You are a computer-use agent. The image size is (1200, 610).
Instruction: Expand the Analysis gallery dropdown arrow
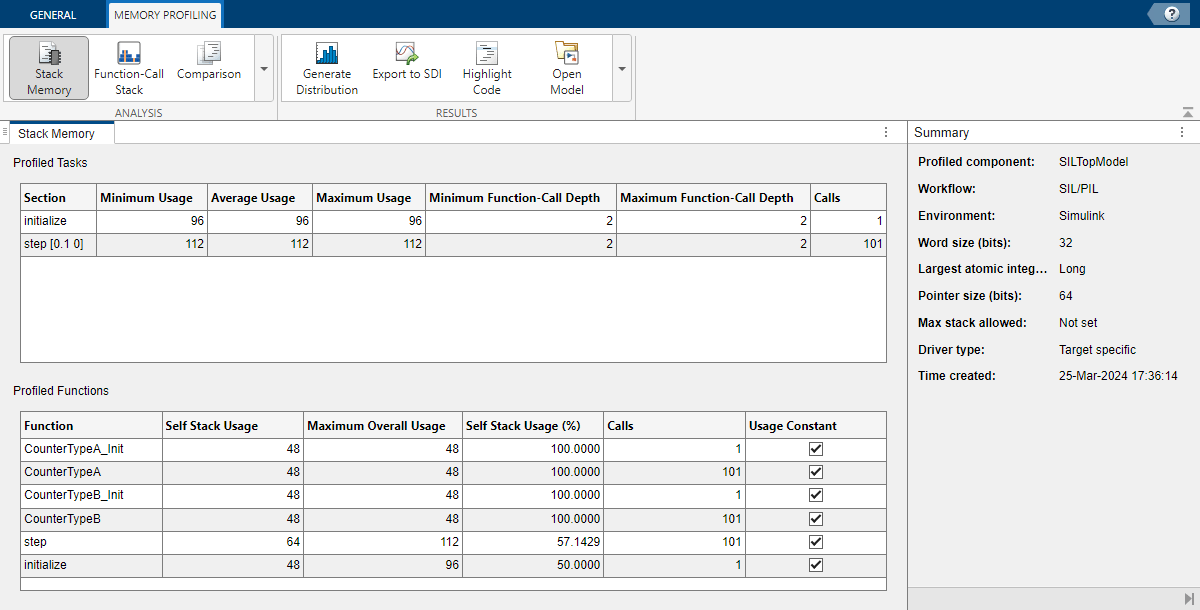(x=264, y=69)
